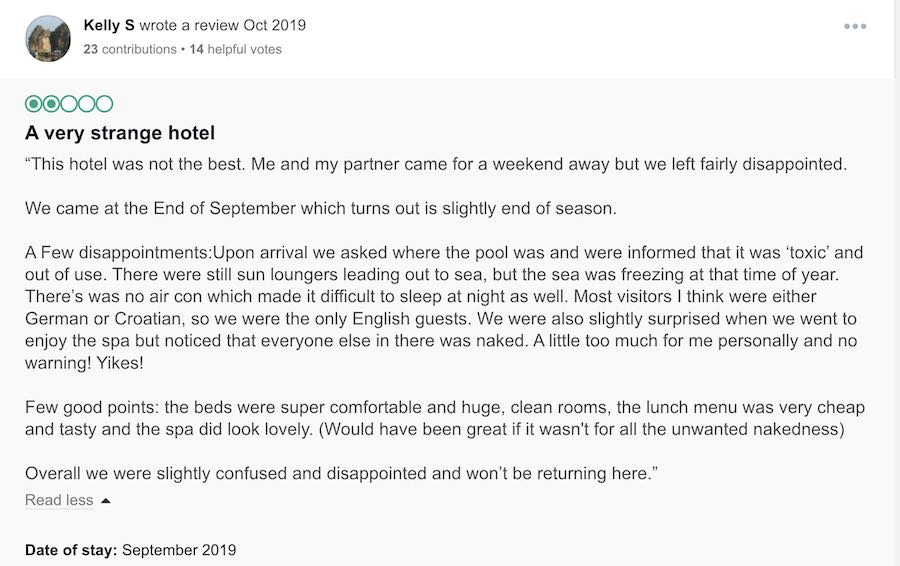The image size is (900, 566).
Task: Open Kelly S reviewer profile name
Action: pyautogui.click(x=110, y=25)
